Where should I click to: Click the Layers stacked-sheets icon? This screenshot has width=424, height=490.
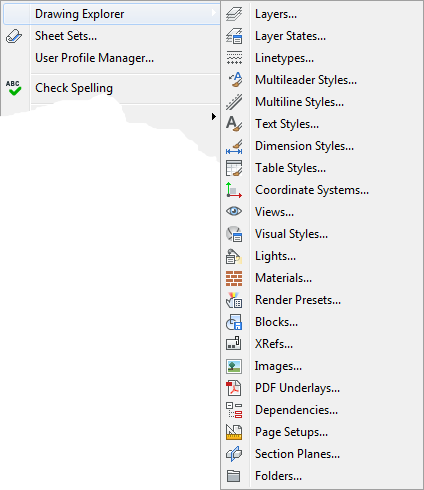234,14
